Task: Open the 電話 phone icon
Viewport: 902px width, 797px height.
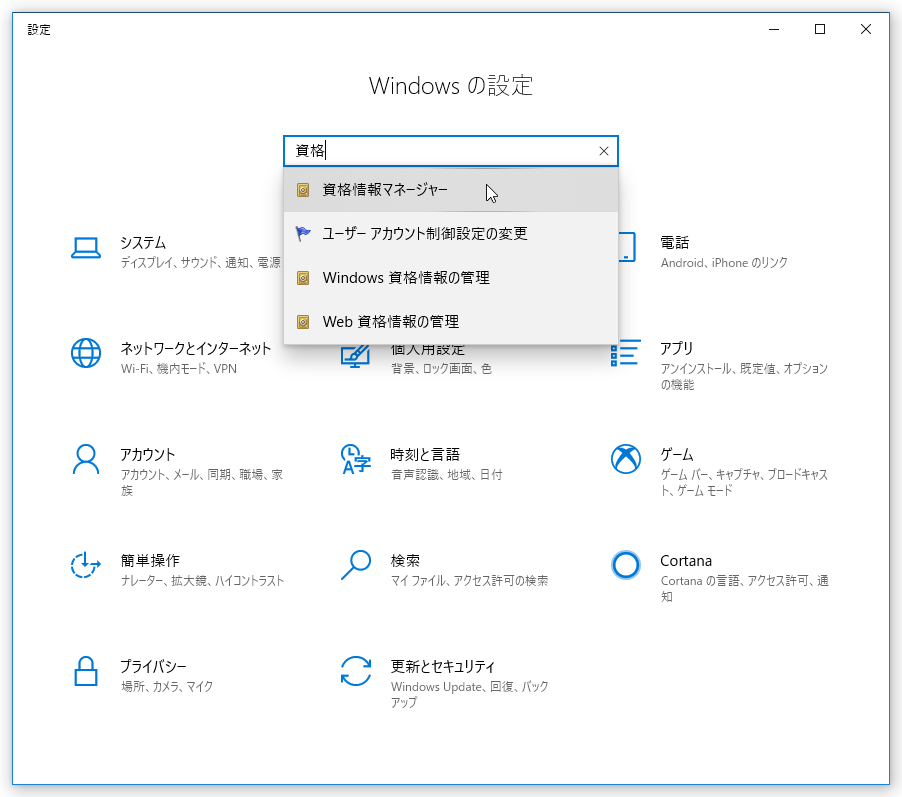Action: click(627, 247)
